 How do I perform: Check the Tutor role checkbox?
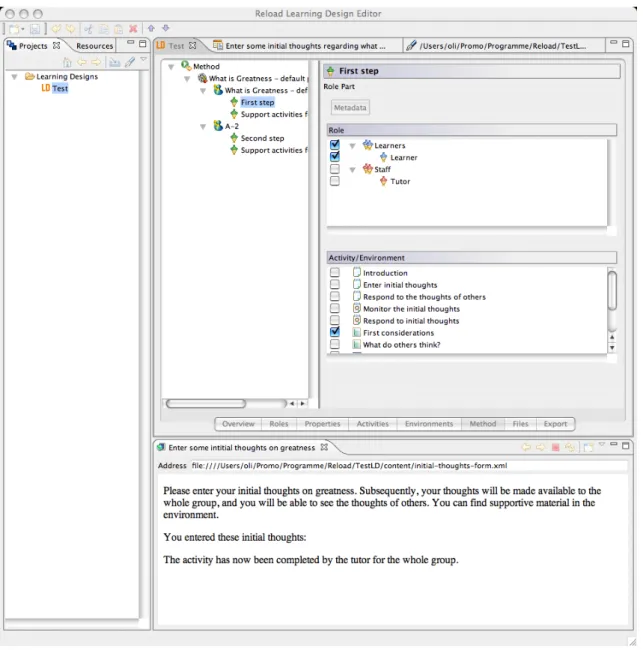click(335, 181)
